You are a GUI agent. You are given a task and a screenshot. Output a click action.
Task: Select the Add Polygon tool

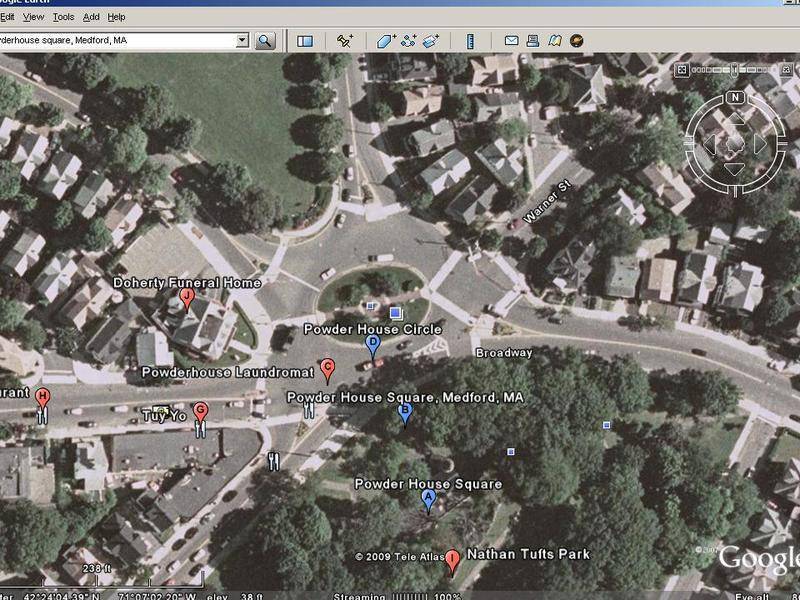(x=386, y=41)
